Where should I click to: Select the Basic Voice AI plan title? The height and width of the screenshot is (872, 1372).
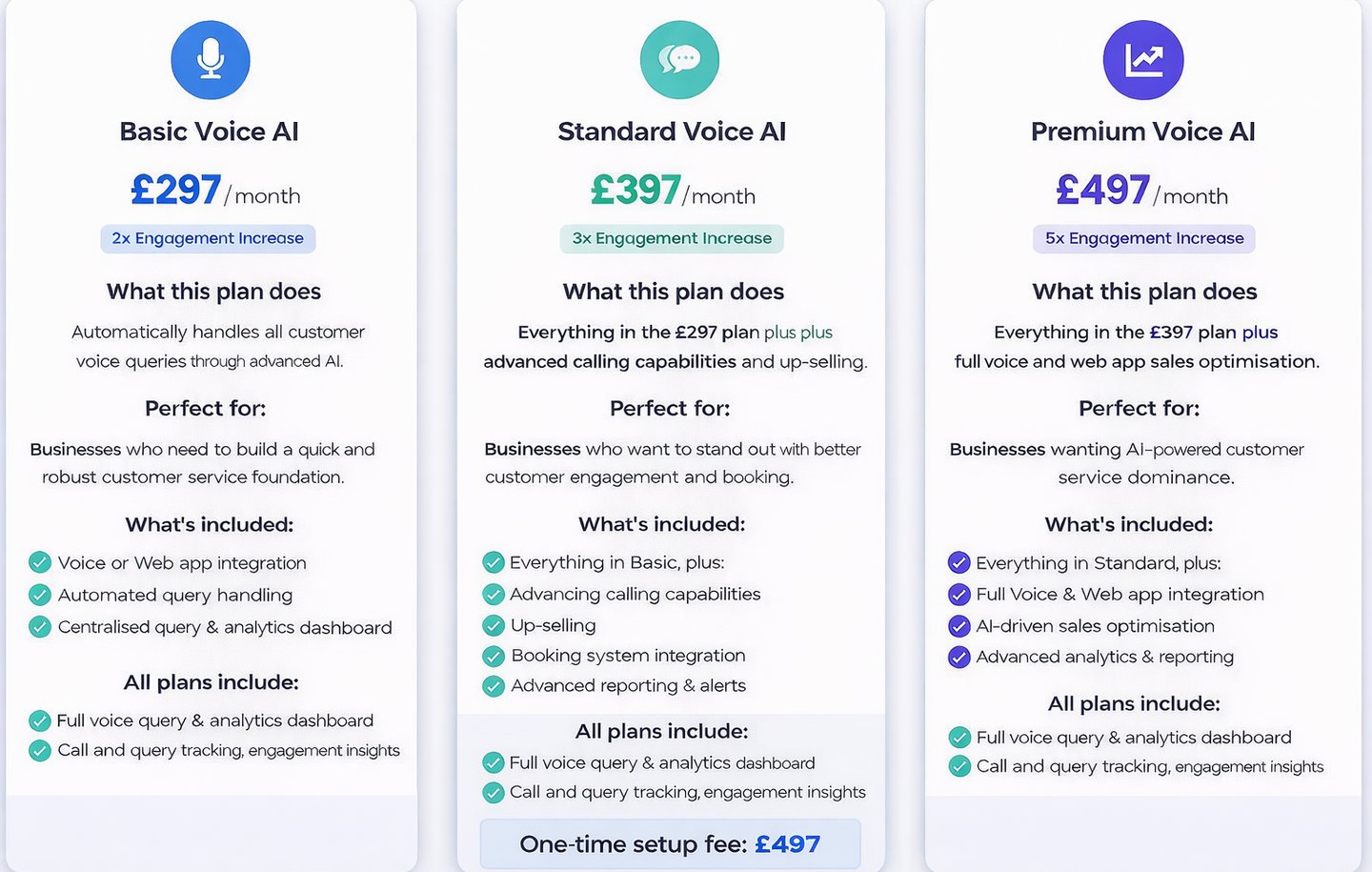(209, 132)
